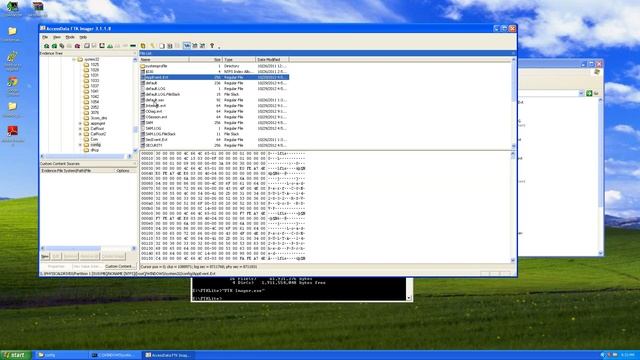The width and height of the screenshot is (640, 360).
Task: Click Remove All Evidence Items icon
Action: click(x=78, y=46)
